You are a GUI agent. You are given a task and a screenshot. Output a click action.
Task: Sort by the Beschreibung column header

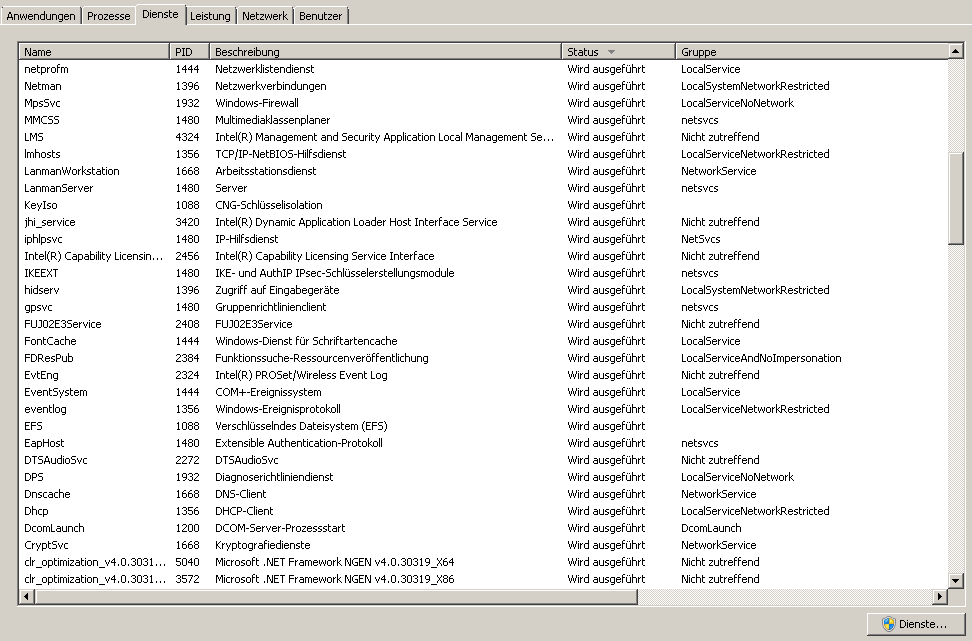(x=386, y=52)
